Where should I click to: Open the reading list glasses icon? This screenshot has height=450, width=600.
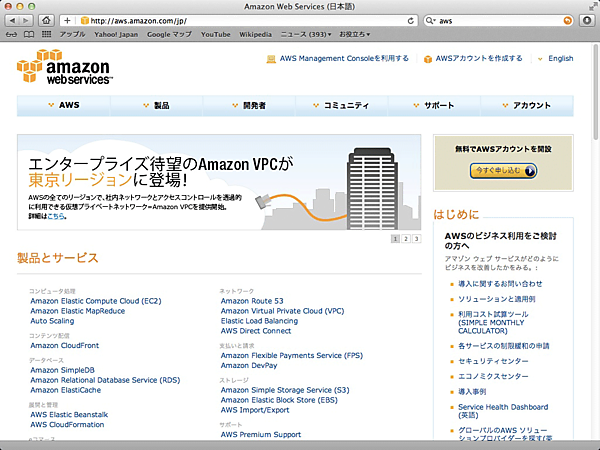point(11,33)
